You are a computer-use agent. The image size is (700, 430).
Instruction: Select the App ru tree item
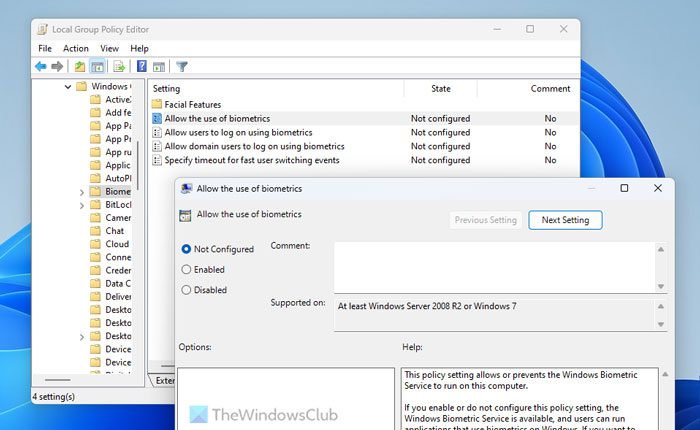point(118,152)
